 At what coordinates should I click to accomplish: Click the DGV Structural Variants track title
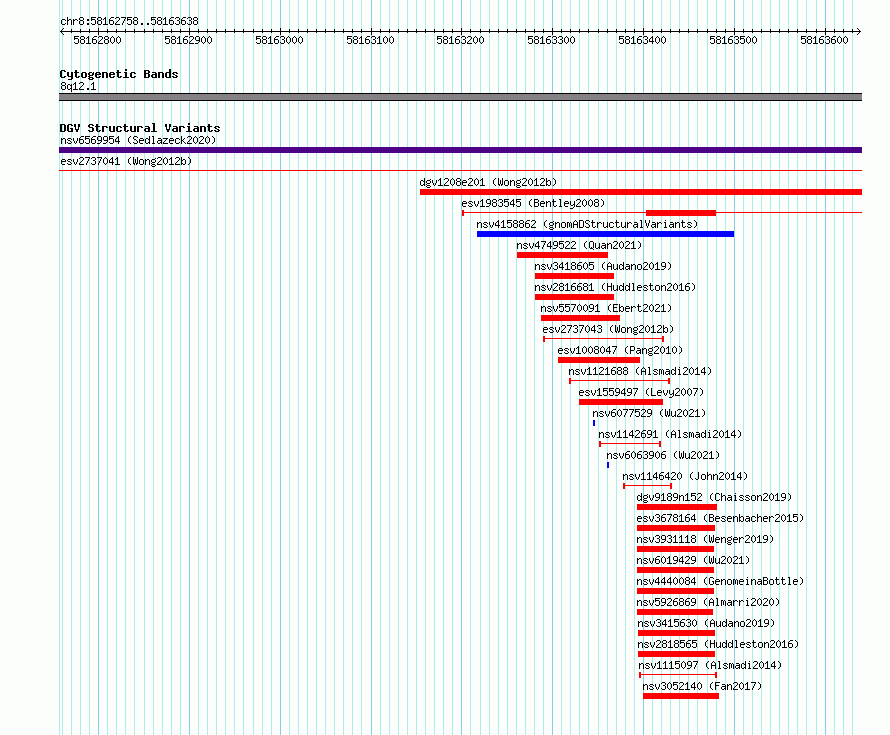[x=140, y=128]
